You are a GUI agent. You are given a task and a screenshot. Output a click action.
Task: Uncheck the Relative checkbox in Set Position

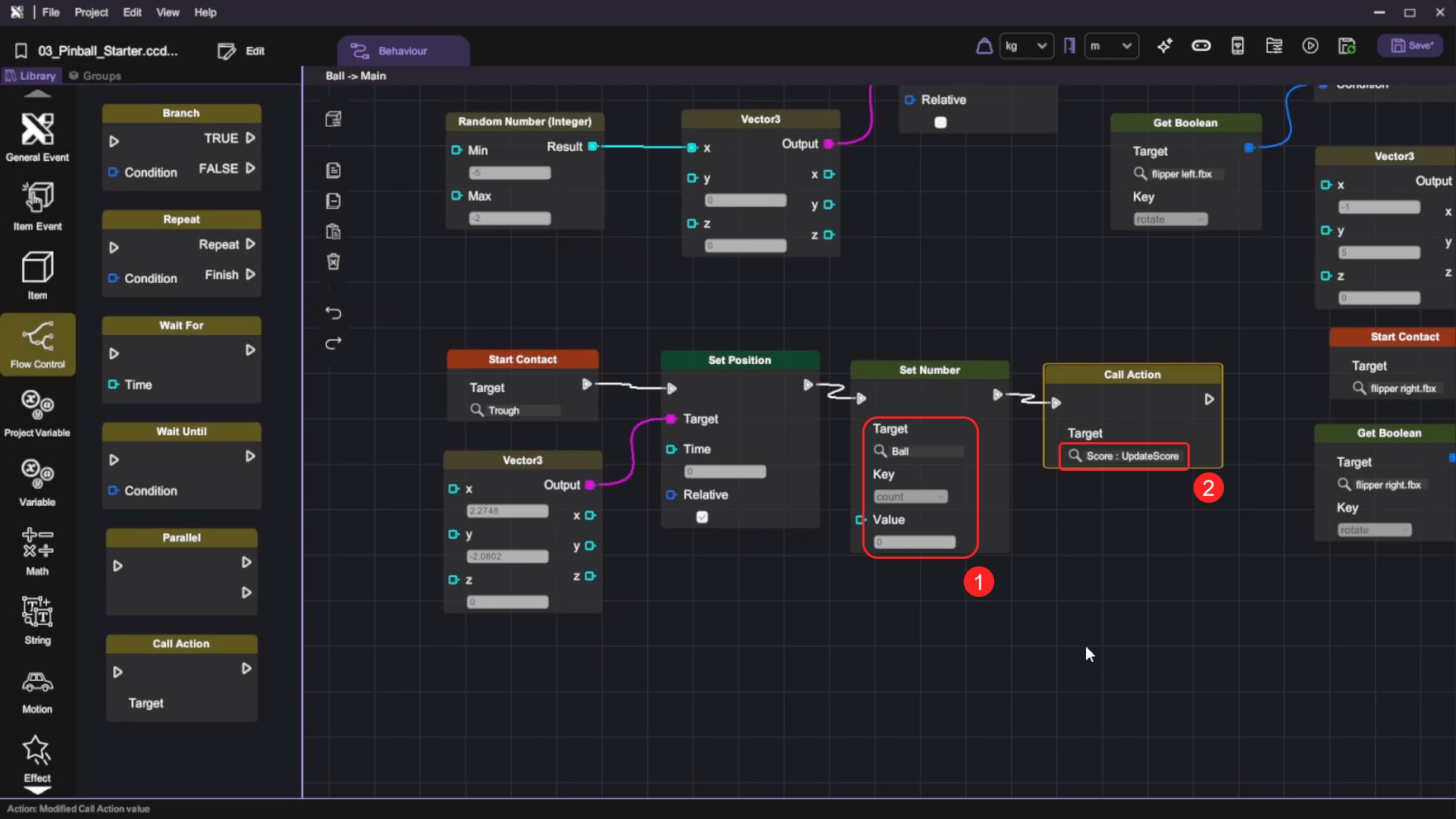click(x=702, y=517)
